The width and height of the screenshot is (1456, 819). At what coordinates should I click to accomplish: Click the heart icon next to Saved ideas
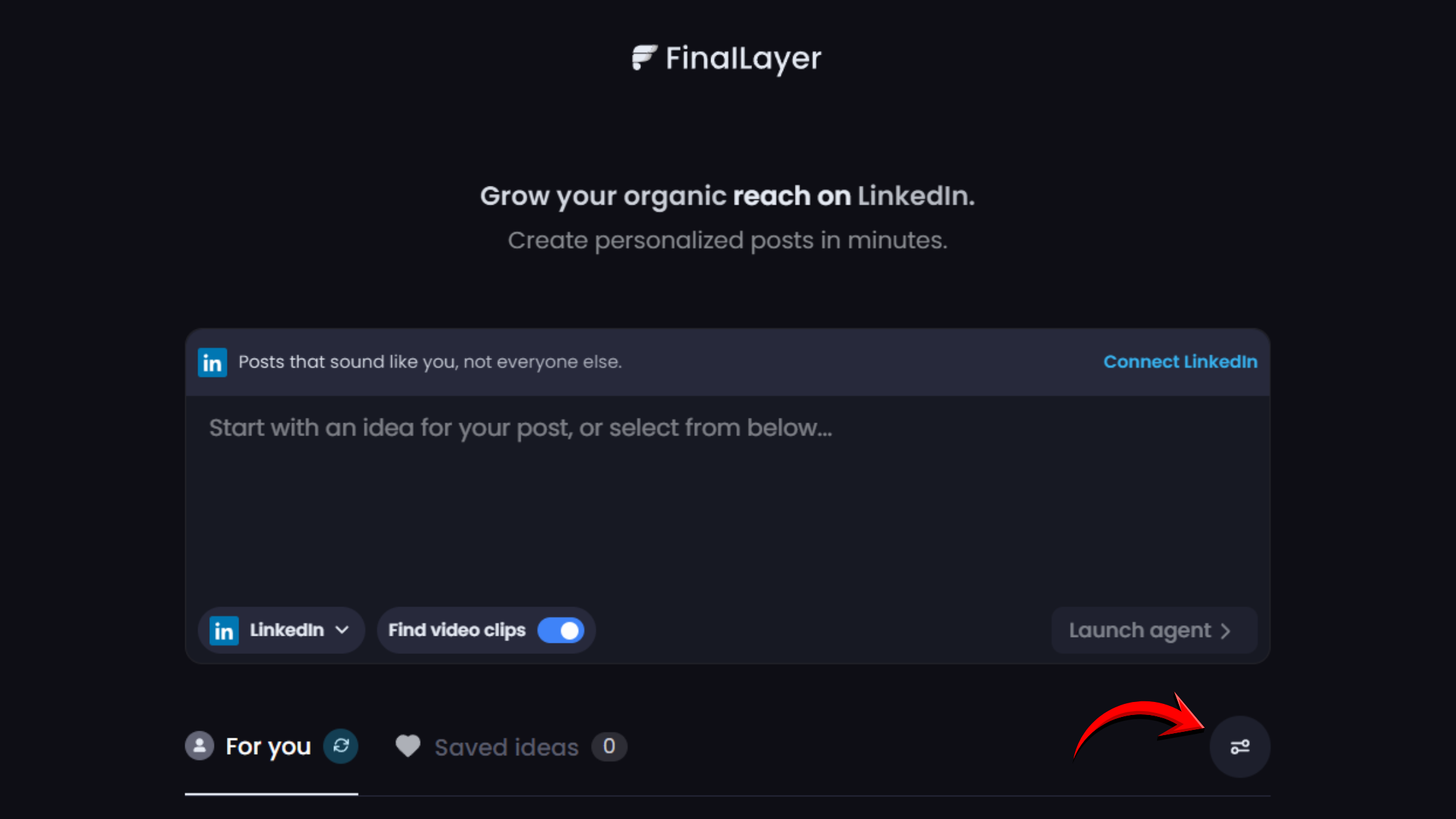point(408,746)
